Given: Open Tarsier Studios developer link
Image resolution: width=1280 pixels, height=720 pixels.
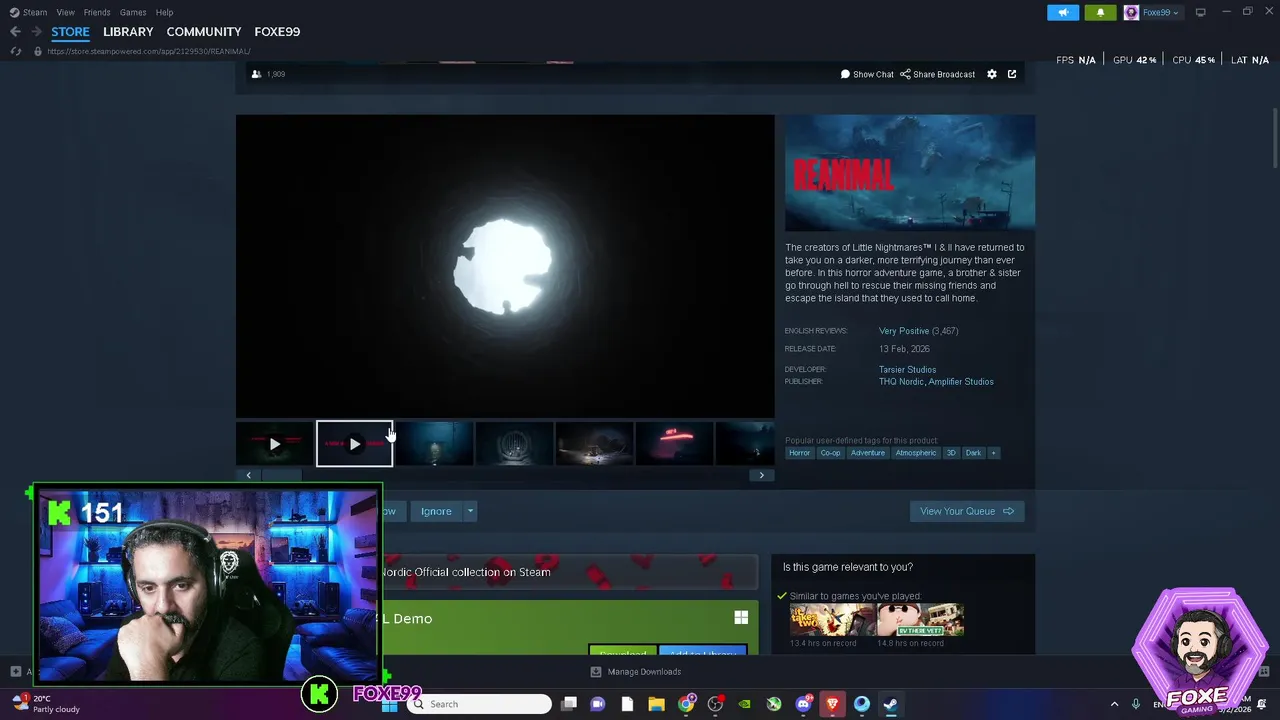Looking at the screenshot, I should (907, 370).
